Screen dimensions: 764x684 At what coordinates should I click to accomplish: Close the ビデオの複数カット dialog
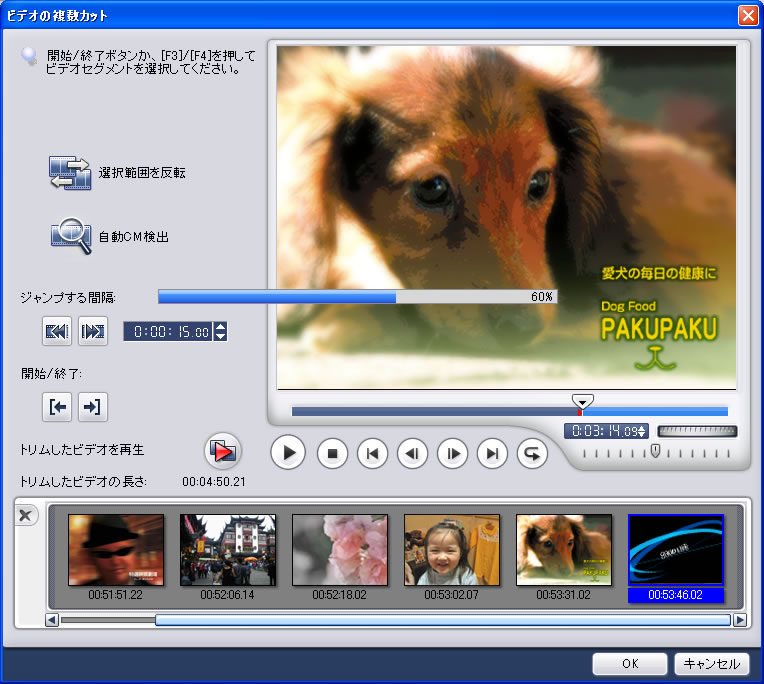tap(747, 16)
